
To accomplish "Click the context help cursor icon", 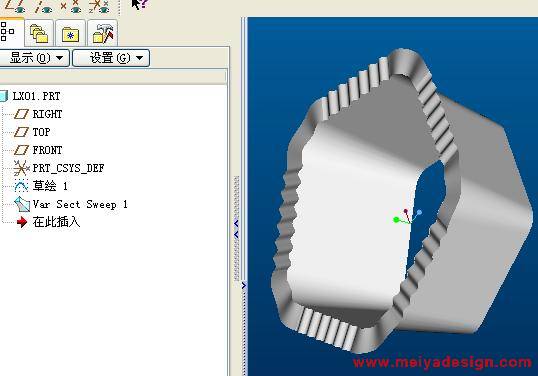I will click(x=140, y=4).
